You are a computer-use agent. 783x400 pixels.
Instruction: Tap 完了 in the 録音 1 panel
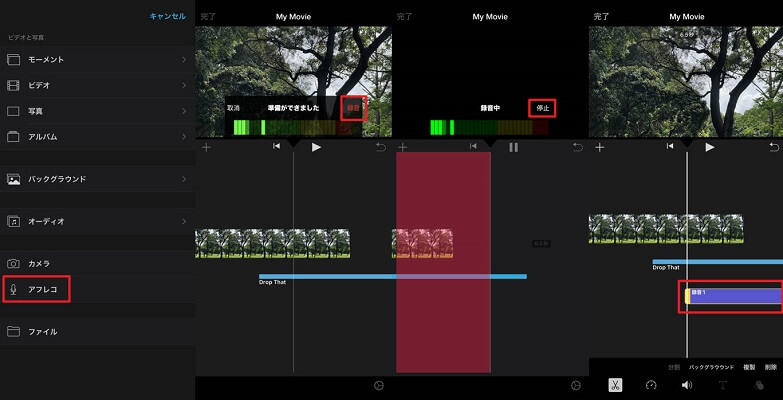[601, 16]
